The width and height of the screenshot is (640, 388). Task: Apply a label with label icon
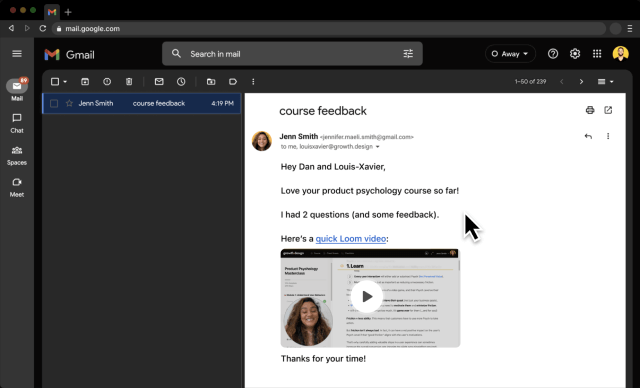tap(233, 82)
